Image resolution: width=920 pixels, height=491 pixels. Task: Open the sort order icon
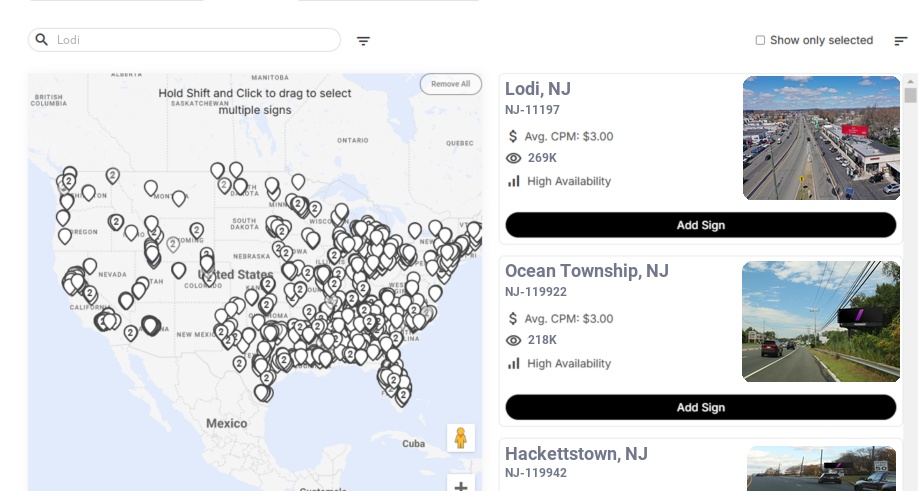(x=900, y=41)
